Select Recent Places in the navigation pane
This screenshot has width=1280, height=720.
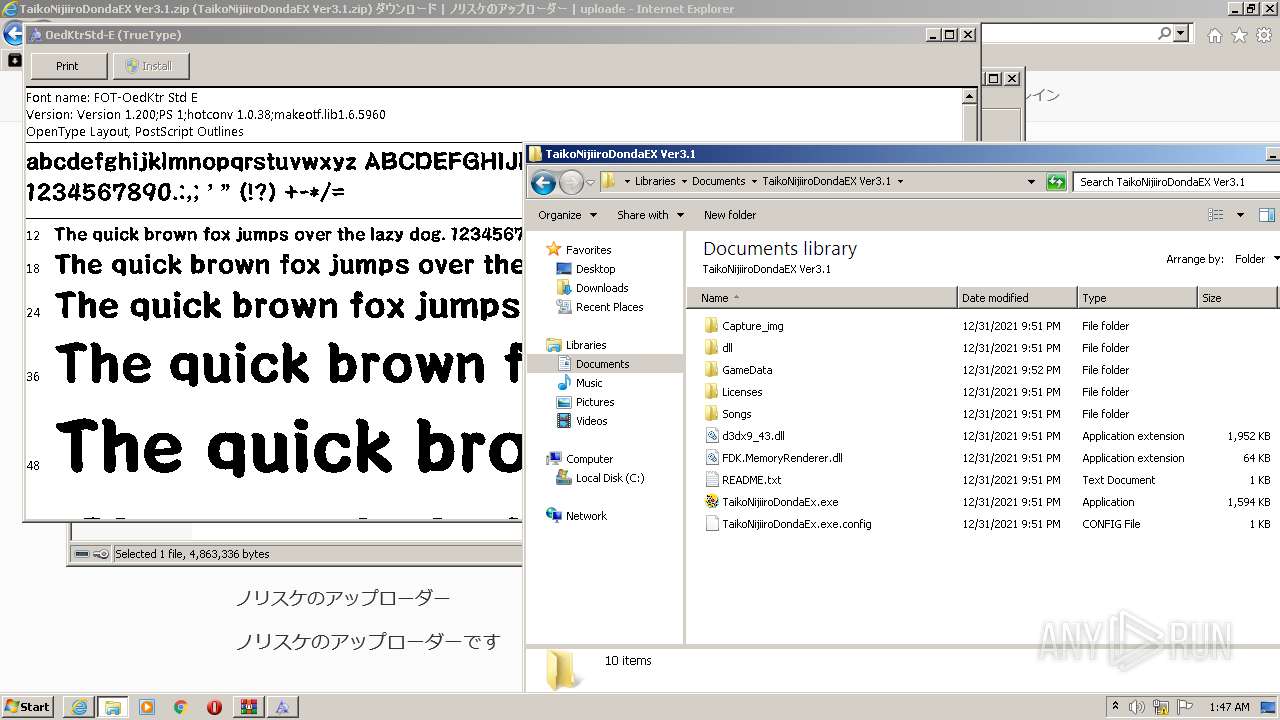pyautogui.click(x=609, y=307)
